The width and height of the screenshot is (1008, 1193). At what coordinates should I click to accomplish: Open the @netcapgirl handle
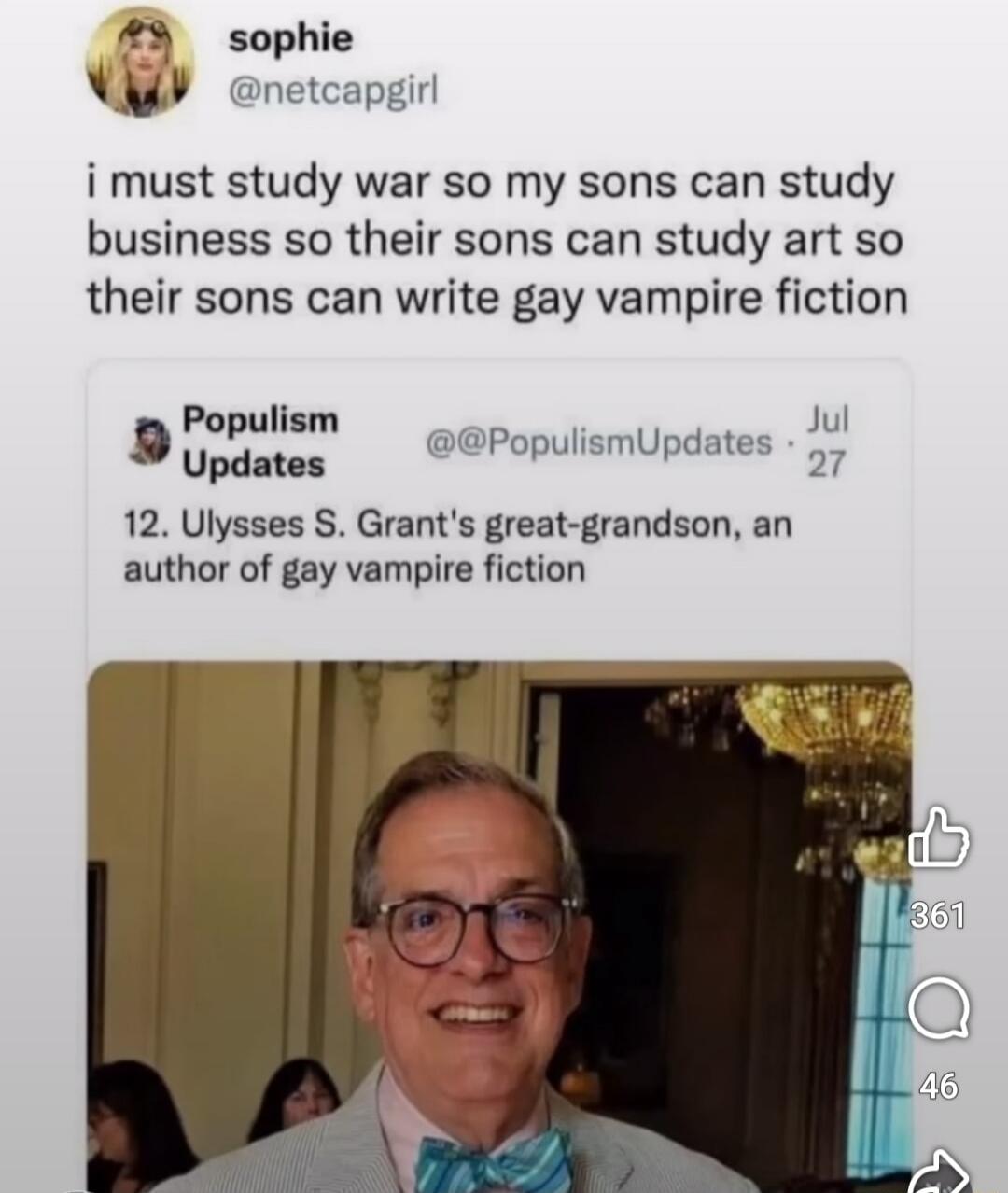pyautogui.click(x=333, y=91)
